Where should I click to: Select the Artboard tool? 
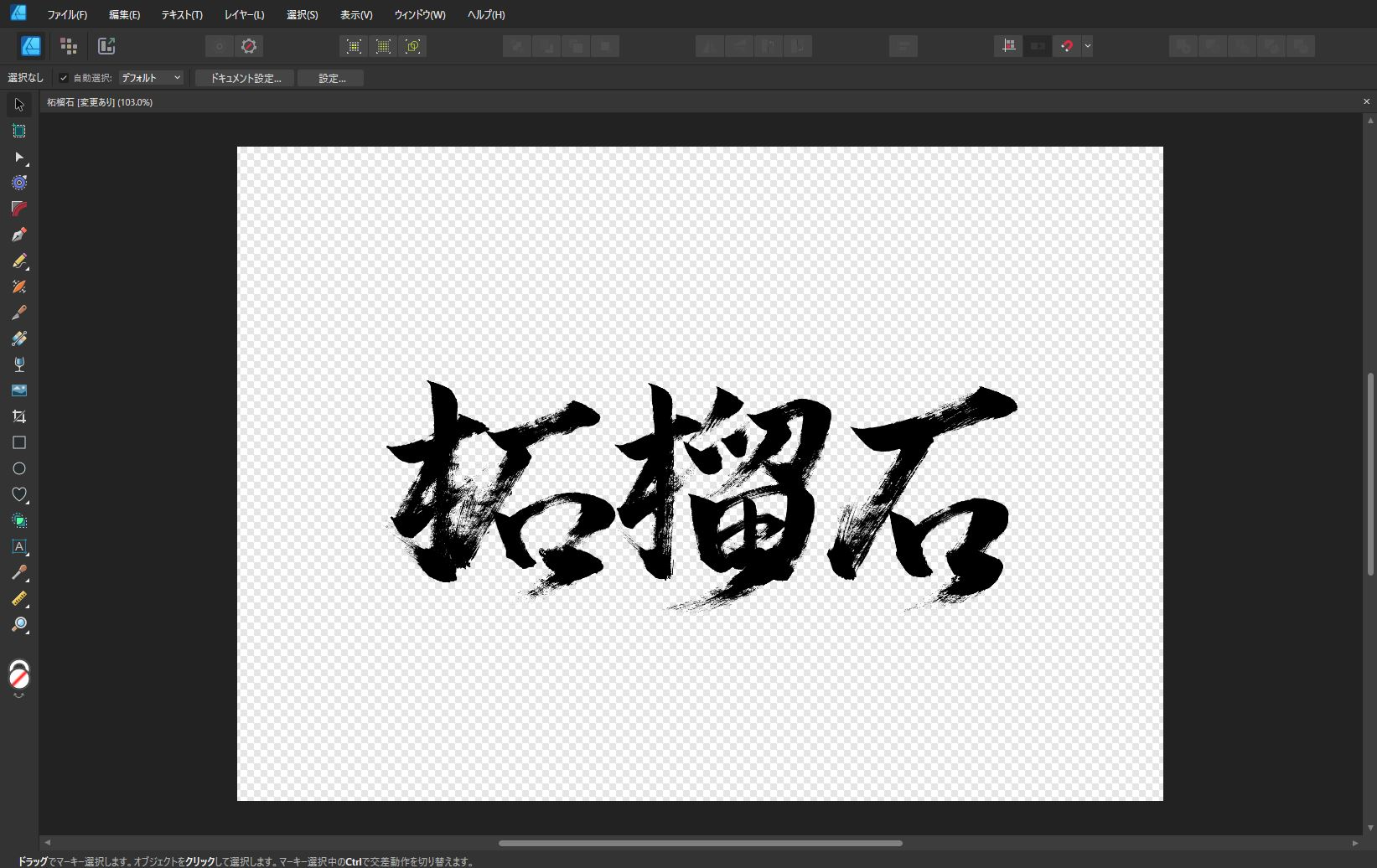click(x=19, y=131)
